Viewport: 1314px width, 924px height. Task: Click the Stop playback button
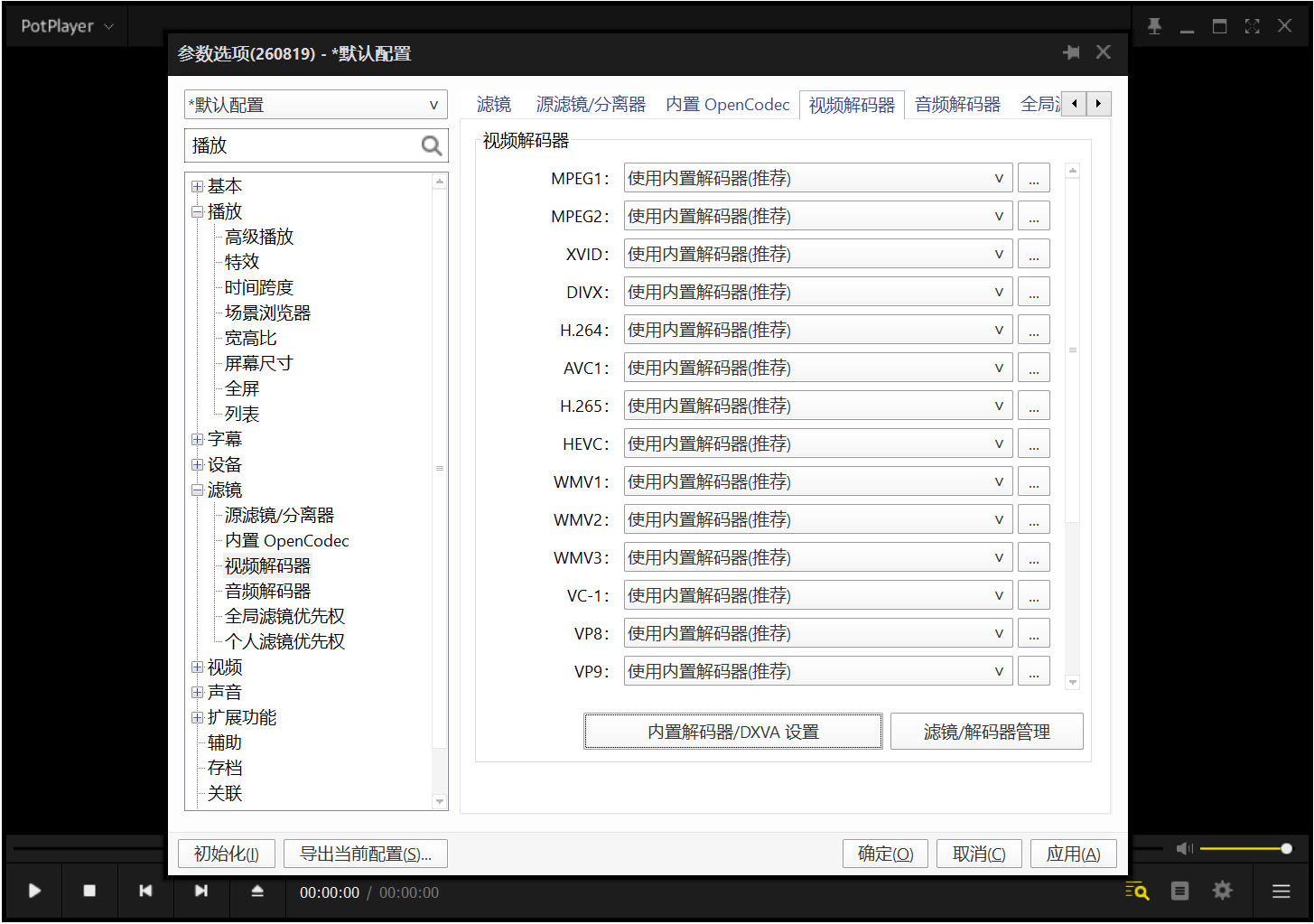click(89, 891)
